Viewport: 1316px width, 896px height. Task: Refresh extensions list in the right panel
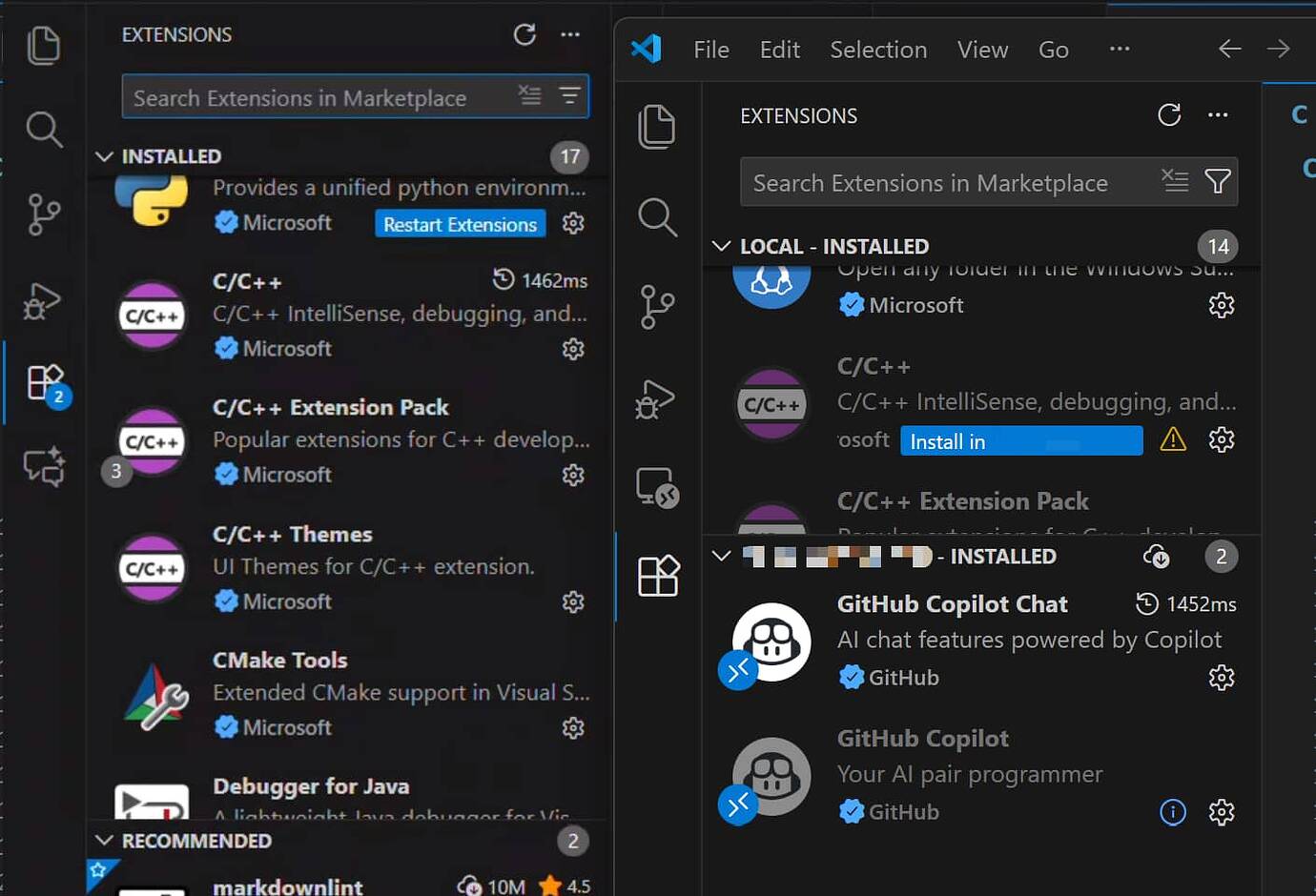pyautogui.click(x=1169, y=115)
